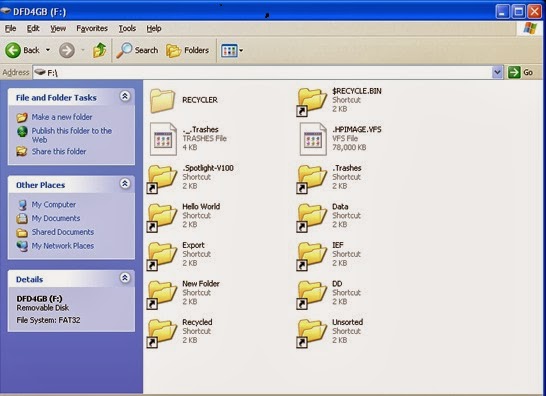Open the Views dropdown arrow
This screenshot has width=546, height=396.
click(x=241, y=51)
